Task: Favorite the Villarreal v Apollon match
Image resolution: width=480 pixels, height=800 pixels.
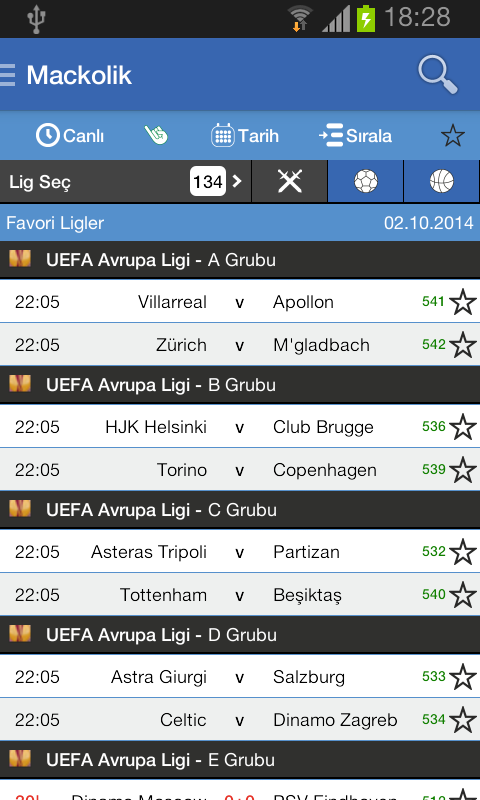Action: click(x=463, y=302)
